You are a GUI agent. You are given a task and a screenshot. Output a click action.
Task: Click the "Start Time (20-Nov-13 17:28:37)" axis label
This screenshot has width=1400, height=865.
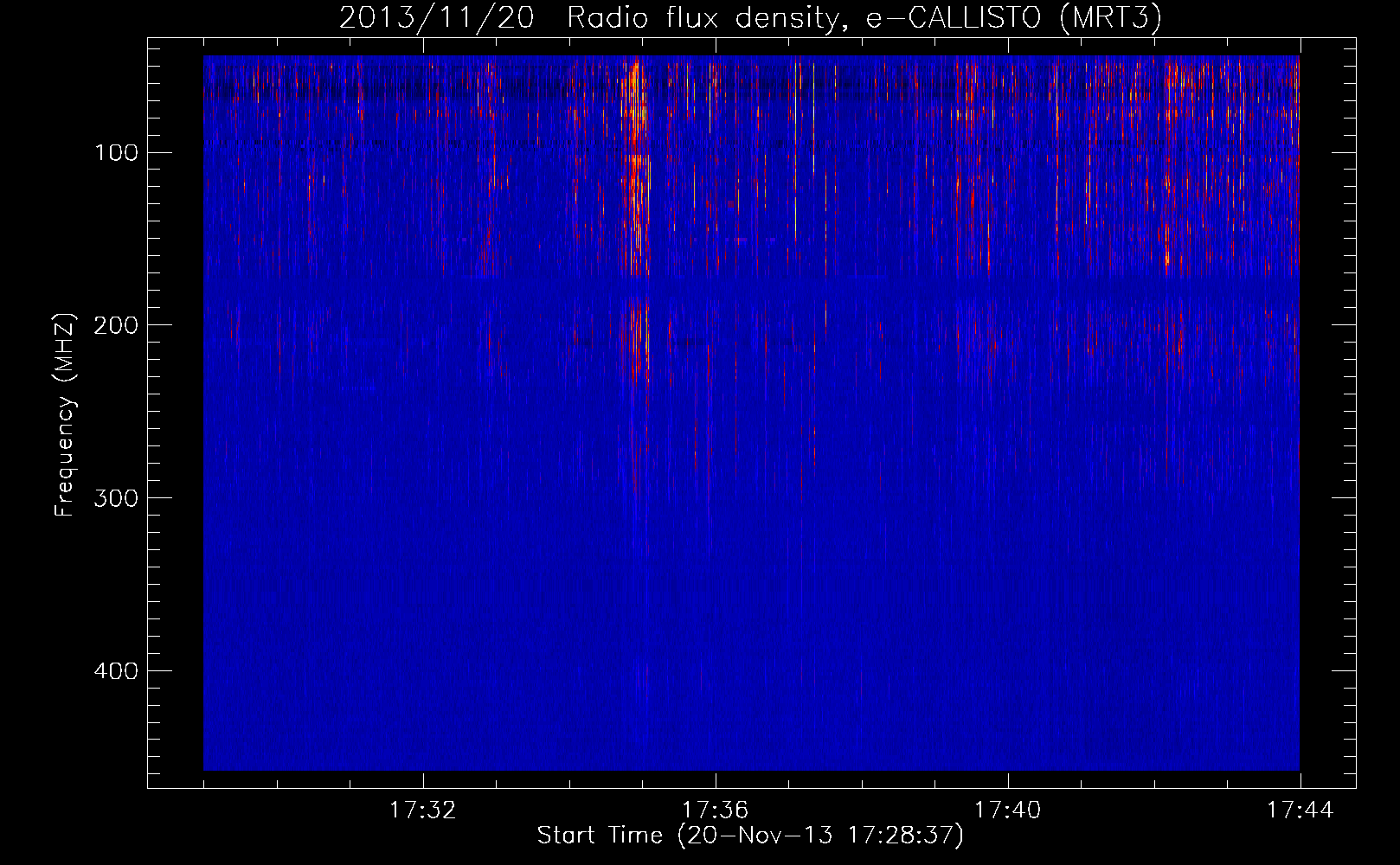click(x=750, y=836)
